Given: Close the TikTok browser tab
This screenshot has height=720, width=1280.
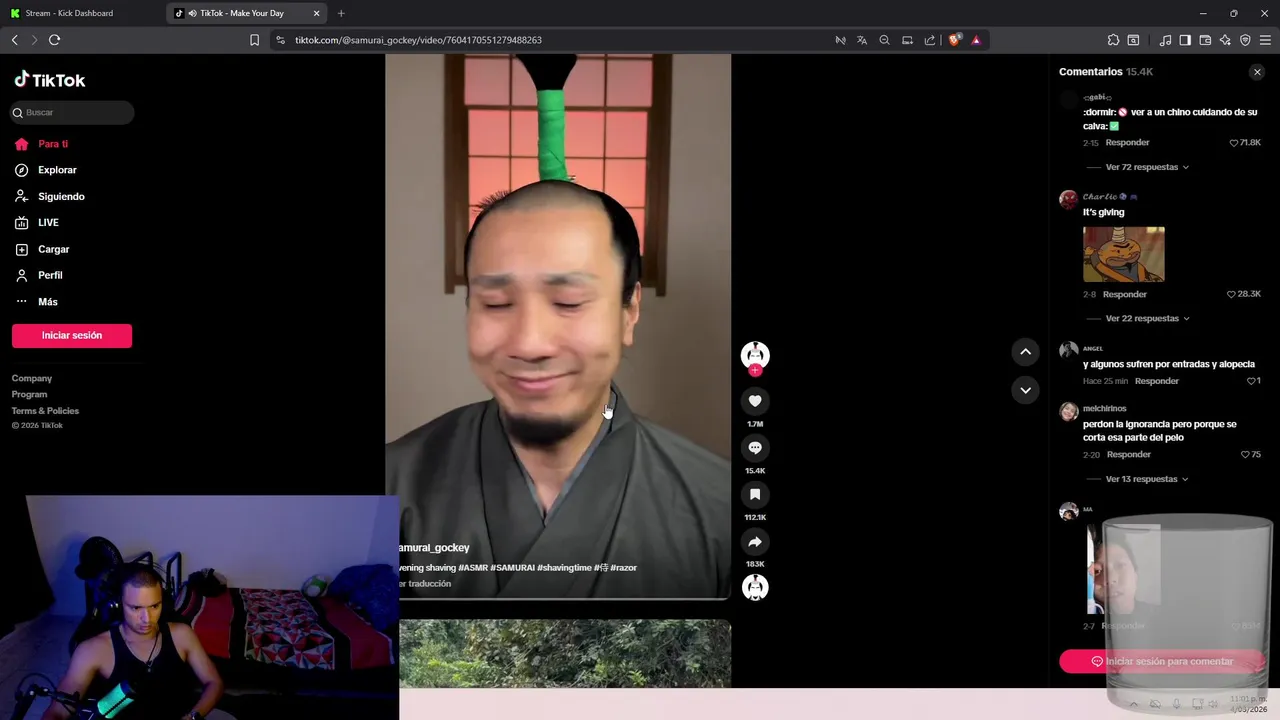Looking at the screenshot, I should coord(317,13).
